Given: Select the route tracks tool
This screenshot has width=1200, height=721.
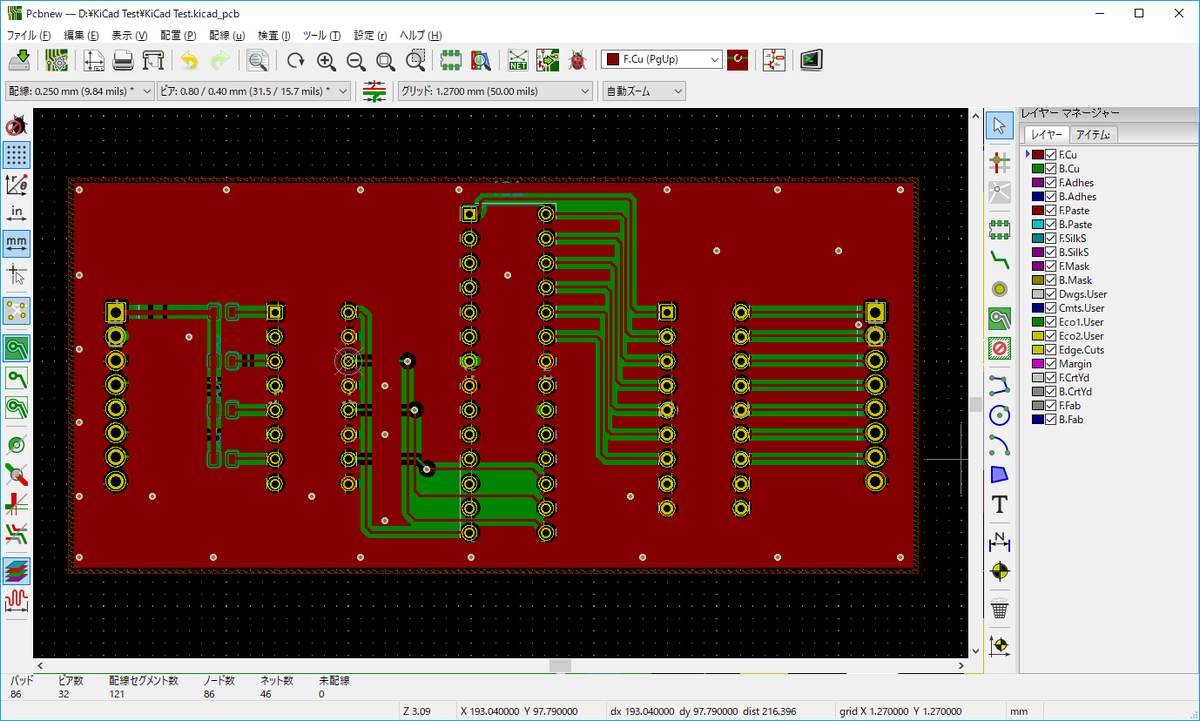Looking at the screenshot, I should pos(999,259).
